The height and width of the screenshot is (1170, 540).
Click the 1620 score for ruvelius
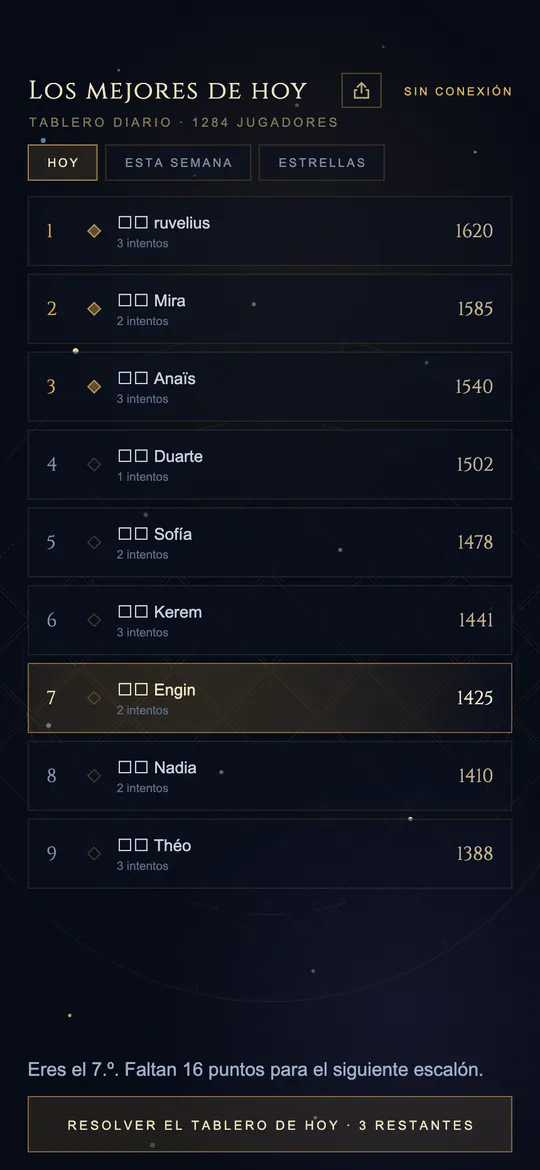(x=474, y=231)
